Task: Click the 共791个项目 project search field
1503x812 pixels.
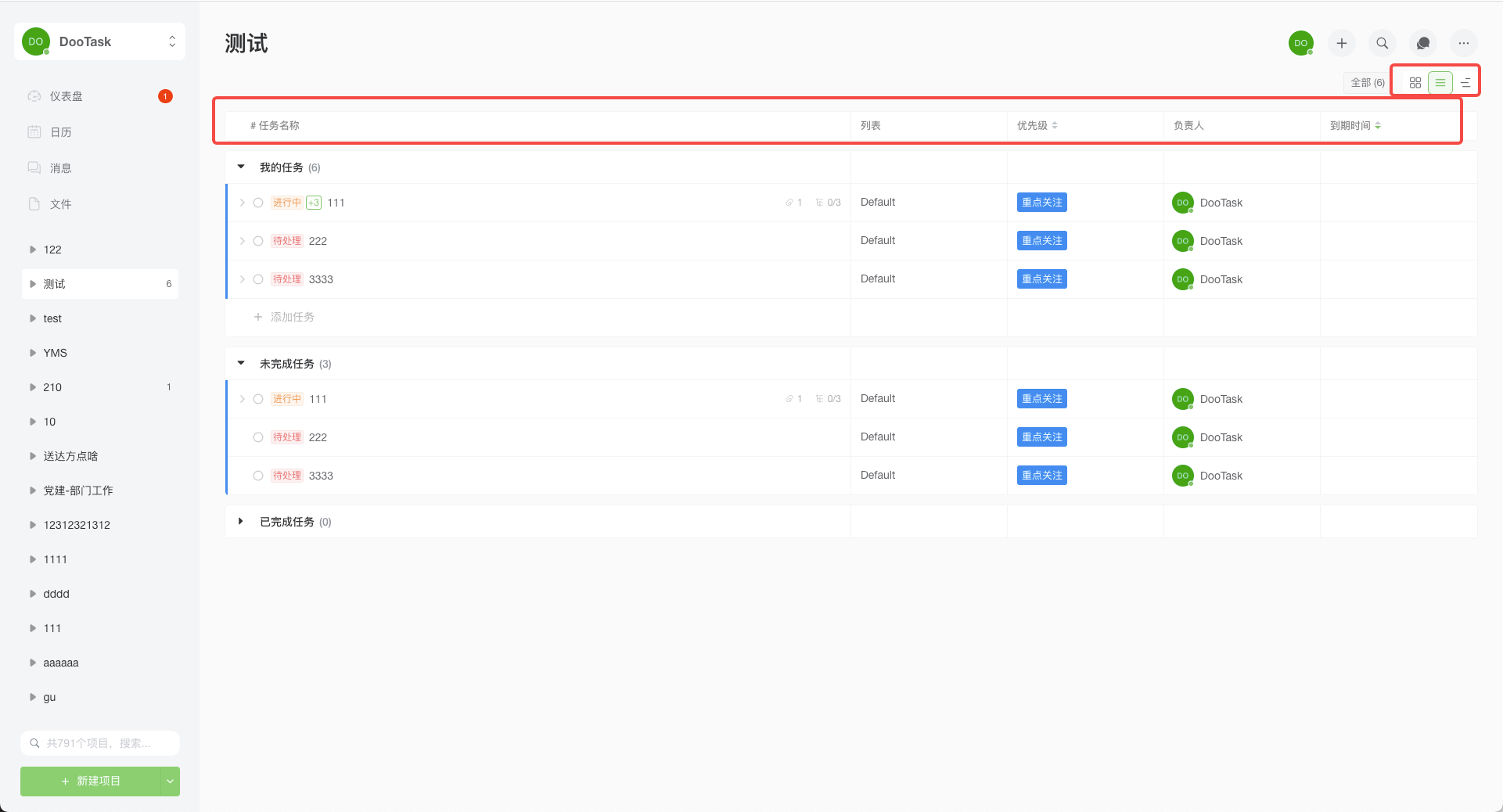Action: tap(99, 742)
